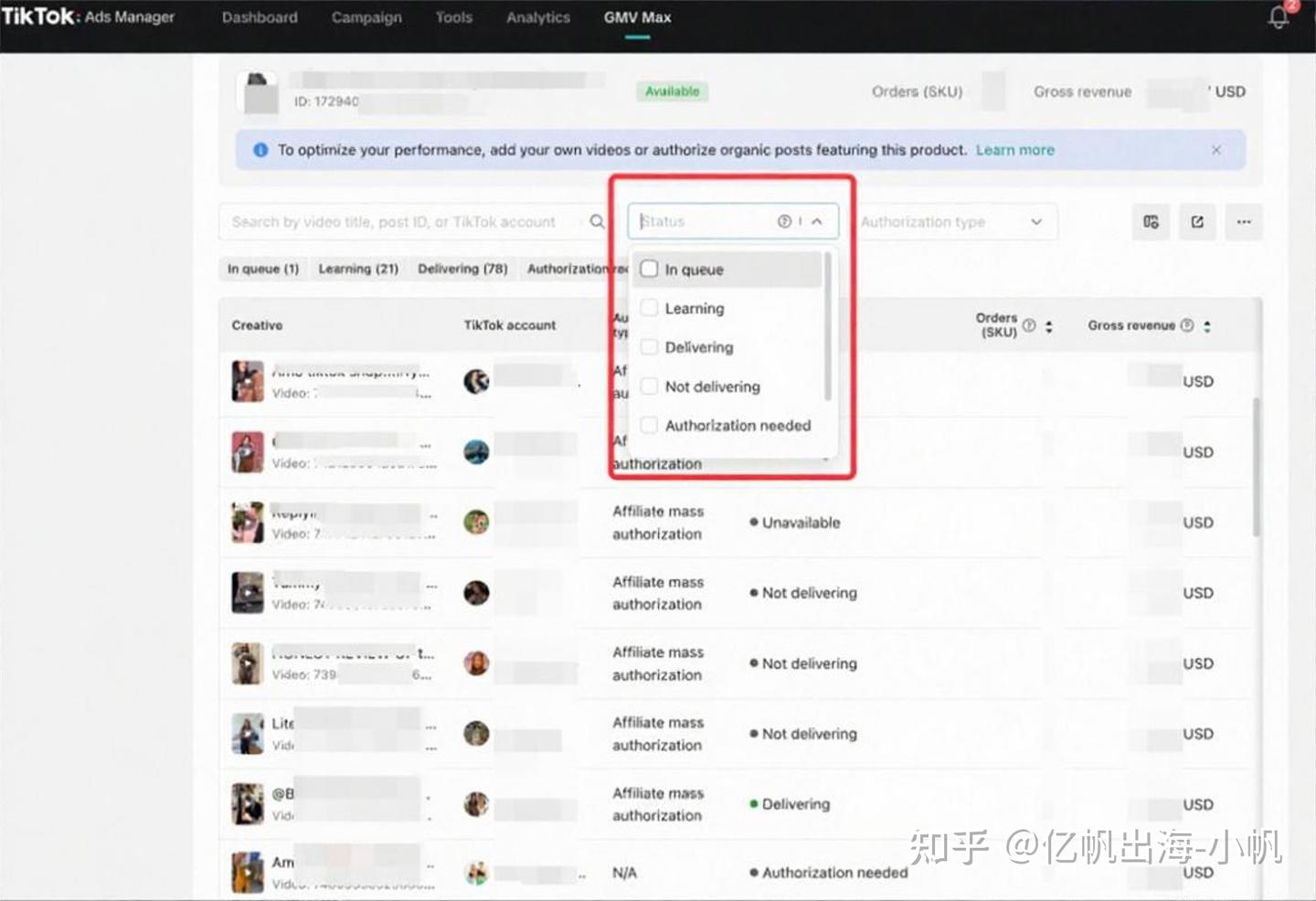1316x901 pixels.
Task: Enable the Learning status checkbox
Action: coord(649,308)
